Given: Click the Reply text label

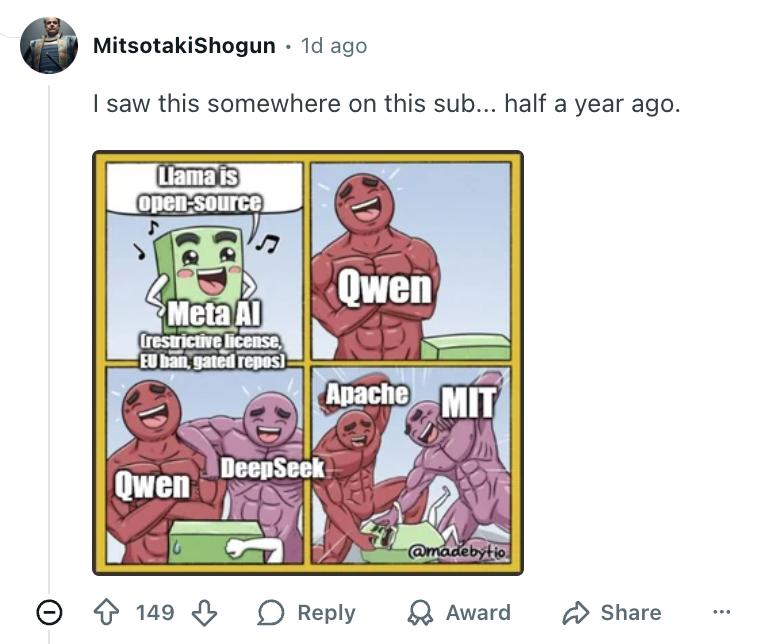Looking at the screenshot, I should (x=326, y=612).
